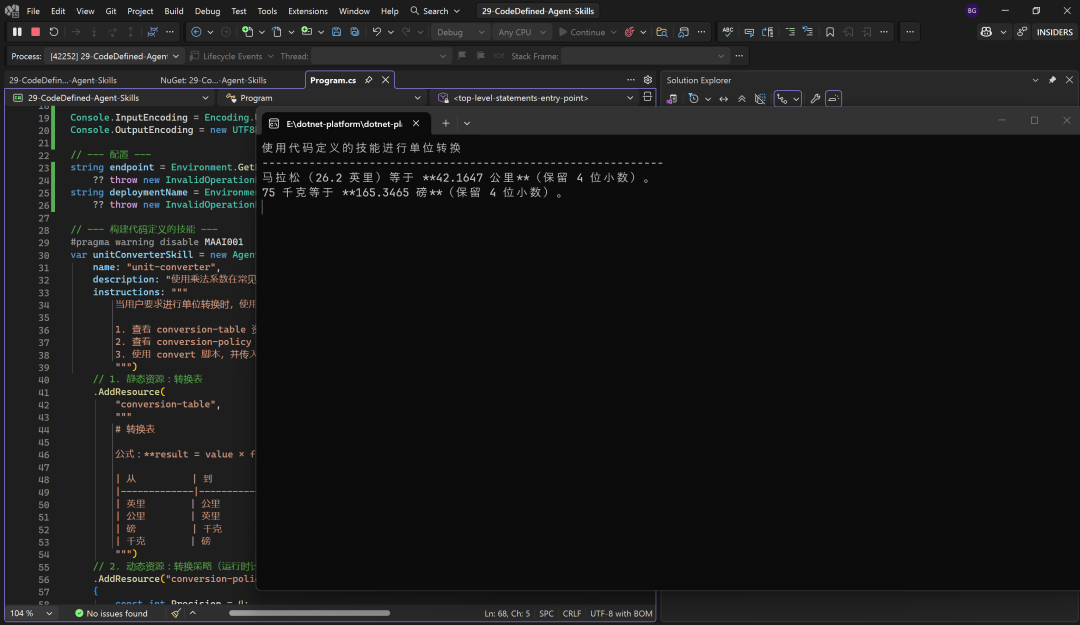
Task: Toggle the spell checker
Action: point(729,31)
